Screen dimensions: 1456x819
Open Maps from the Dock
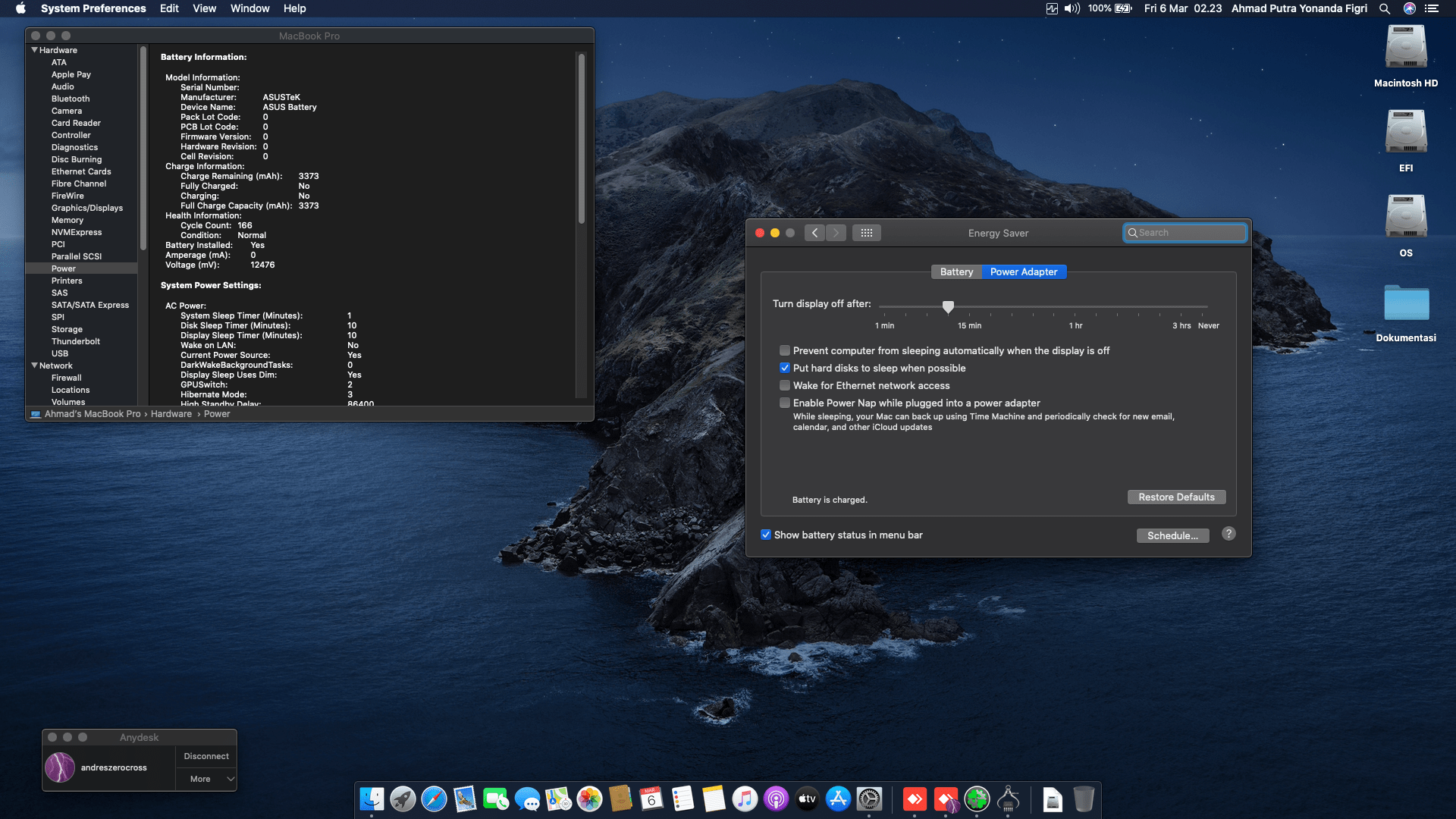click(558, 799)
